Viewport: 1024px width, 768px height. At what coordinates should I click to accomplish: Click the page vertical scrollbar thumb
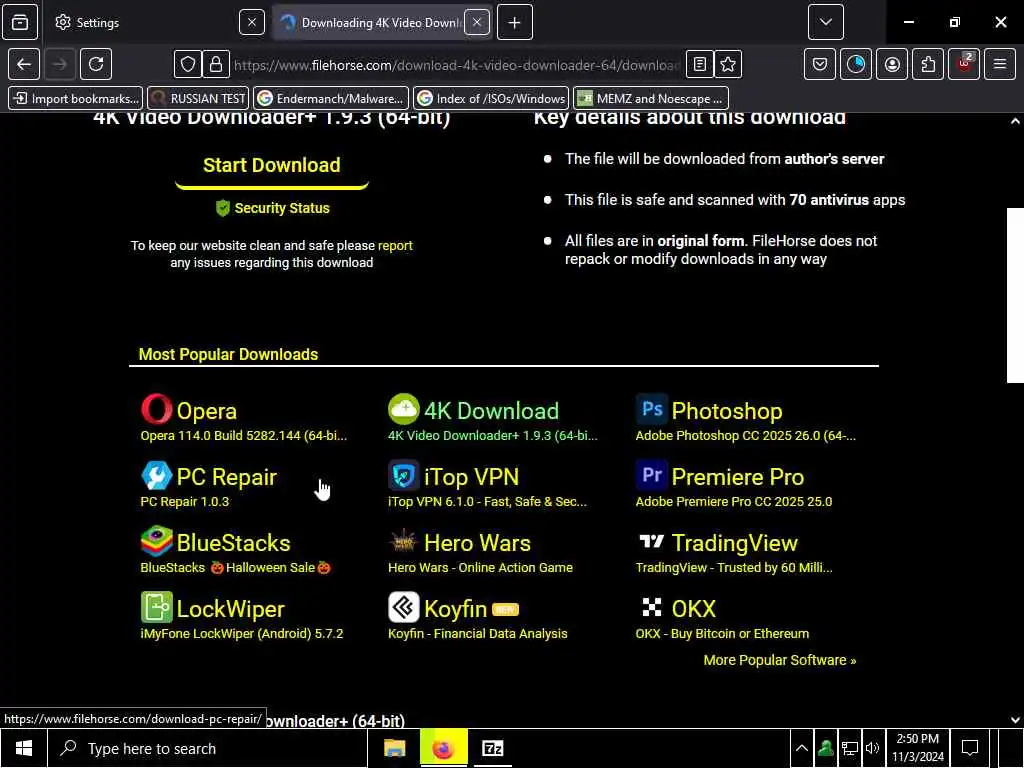(1015, 295)
